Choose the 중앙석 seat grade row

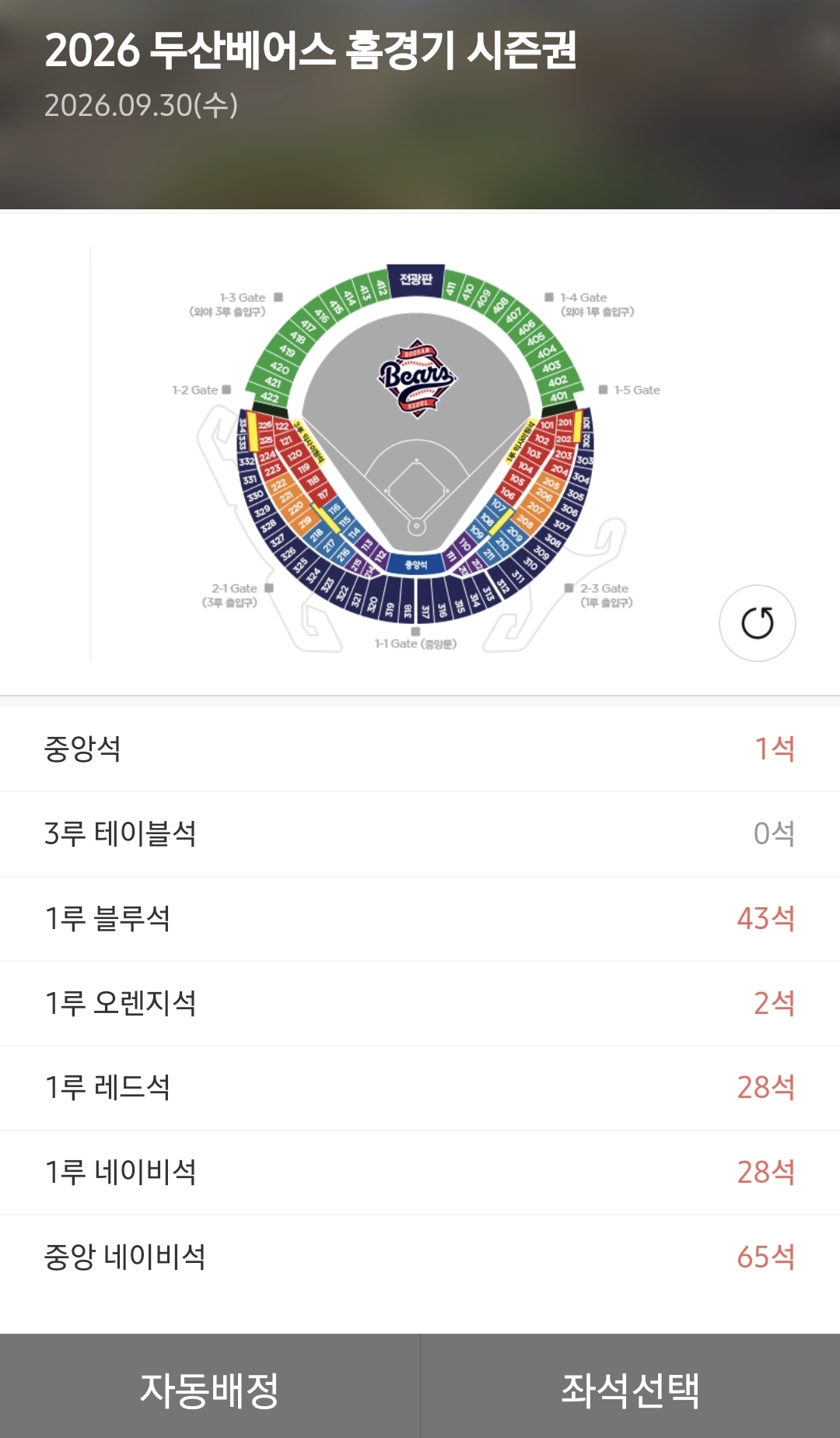pyautogui.click(x=420, y=749)
